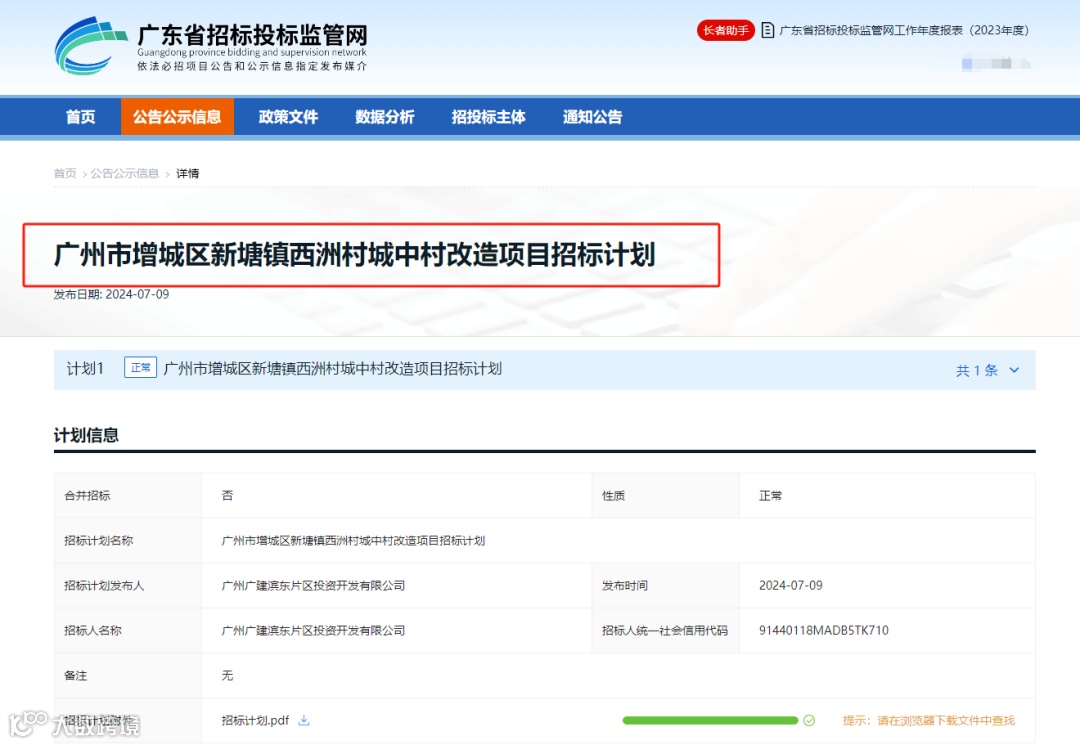Download 招标计划.pdf via download icon

[304, 720]
